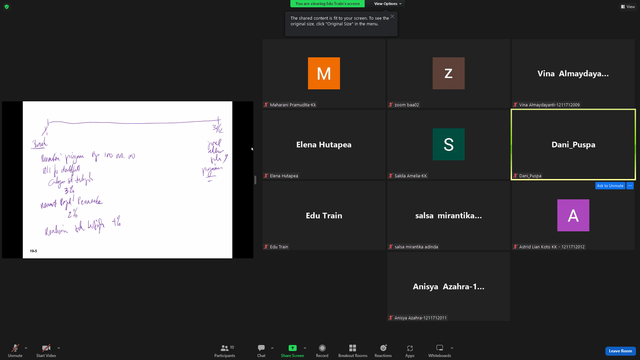The image size is (640, 360).
Task: Click muted mic icon on Edu Train label
Action: (x=266, y=247)
